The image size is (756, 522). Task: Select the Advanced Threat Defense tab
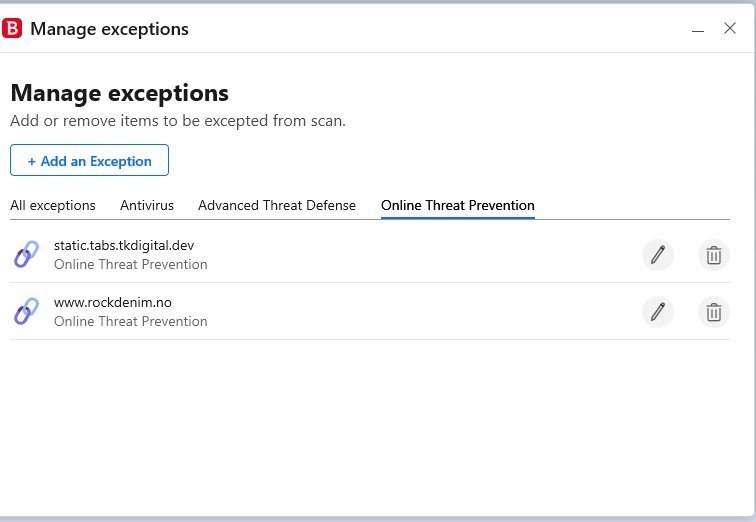[277, 205]
